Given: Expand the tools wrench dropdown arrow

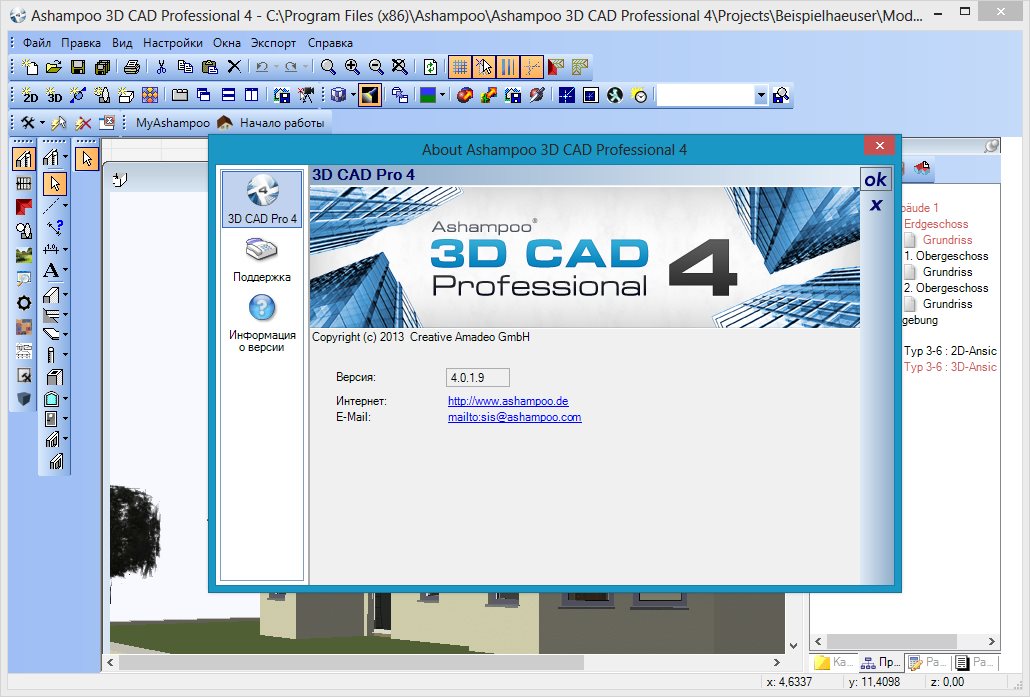Looking at the screenshot, I should pos(42,123).
